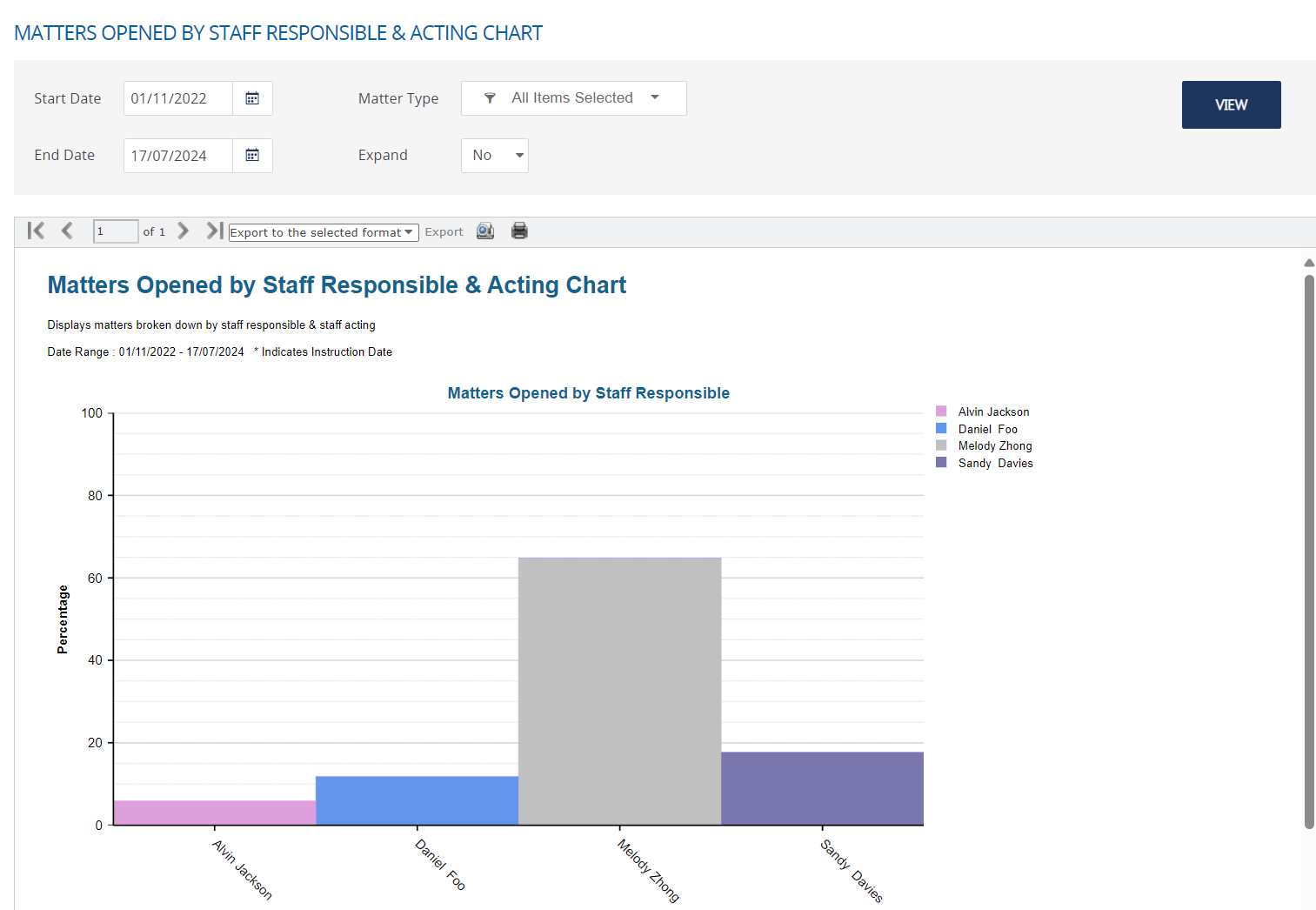This screenshot has height=910, width=1316.
Task: Click the page number input field
Action: 115,231
